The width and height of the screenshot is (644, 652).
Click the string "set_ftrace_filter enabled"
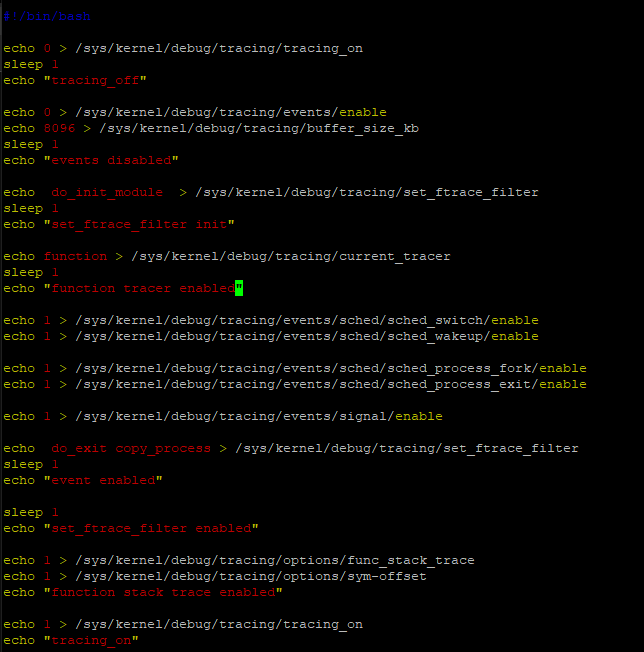tap(151, 529)
